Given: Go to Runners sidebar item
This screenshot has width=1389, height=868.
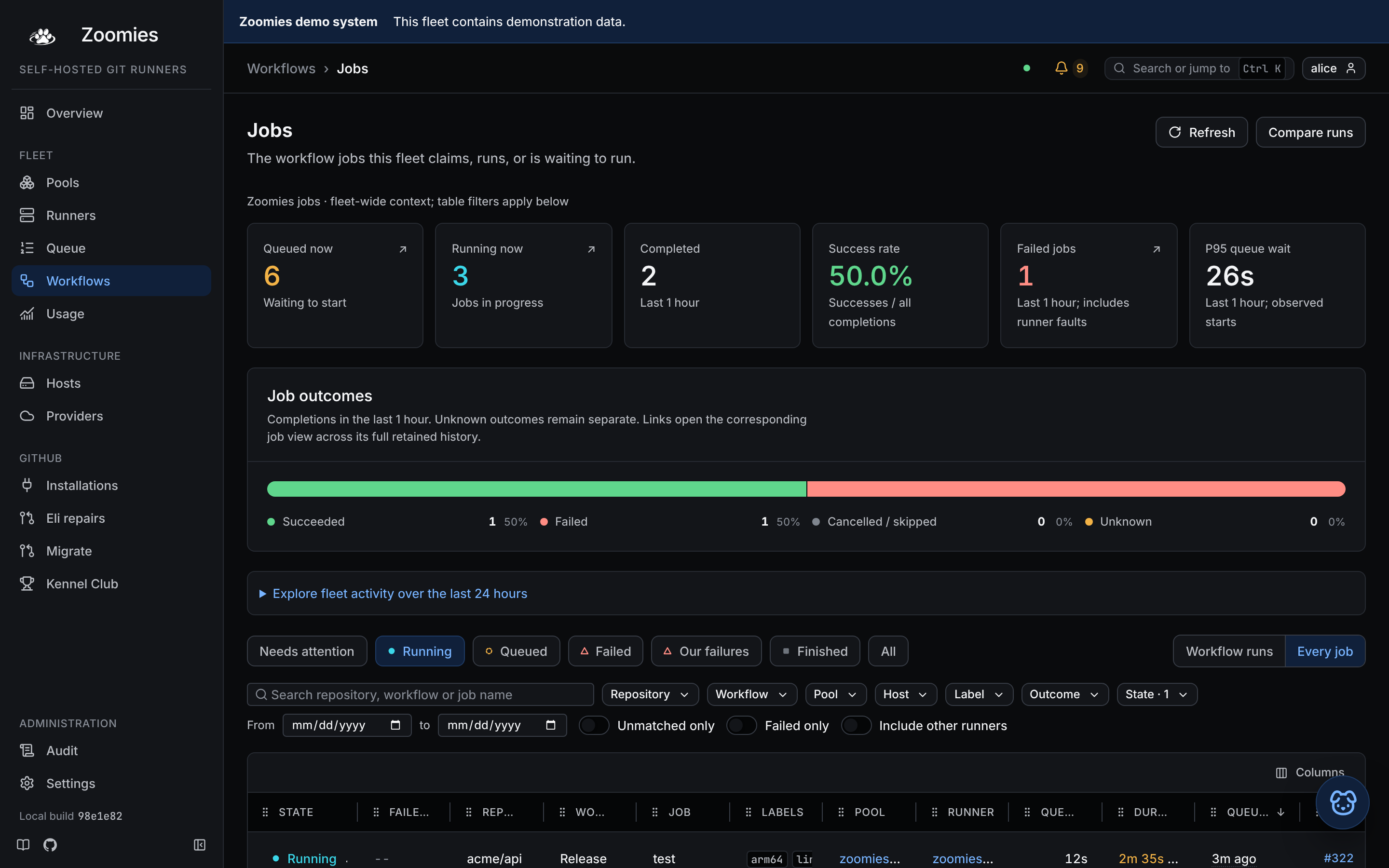Looking at the screenshot, I should 111,215.
